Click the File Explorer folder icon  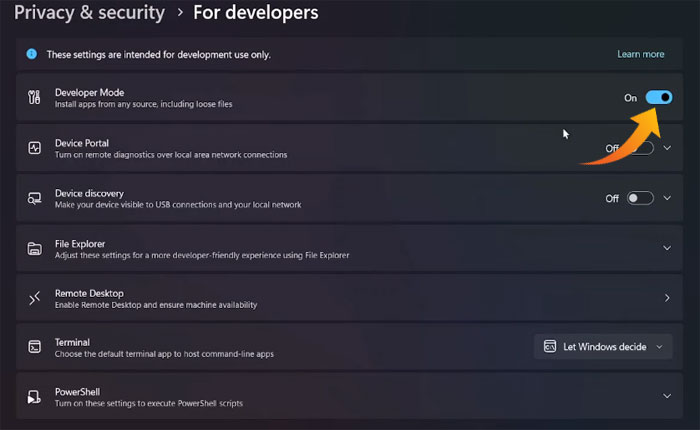coord(34,248)
